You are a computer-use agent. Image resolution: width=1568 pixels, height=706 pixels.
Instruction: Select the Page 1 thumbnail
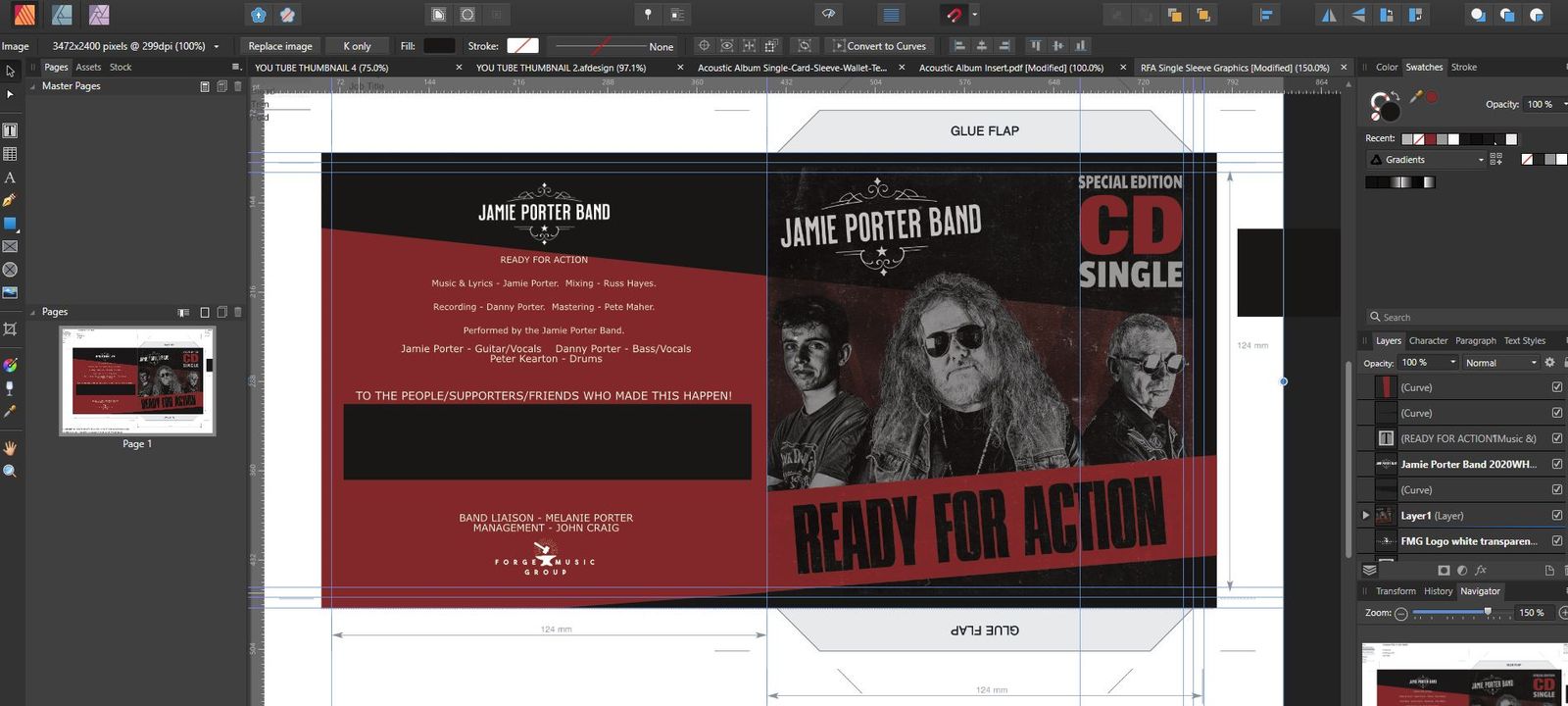(137, 380)
